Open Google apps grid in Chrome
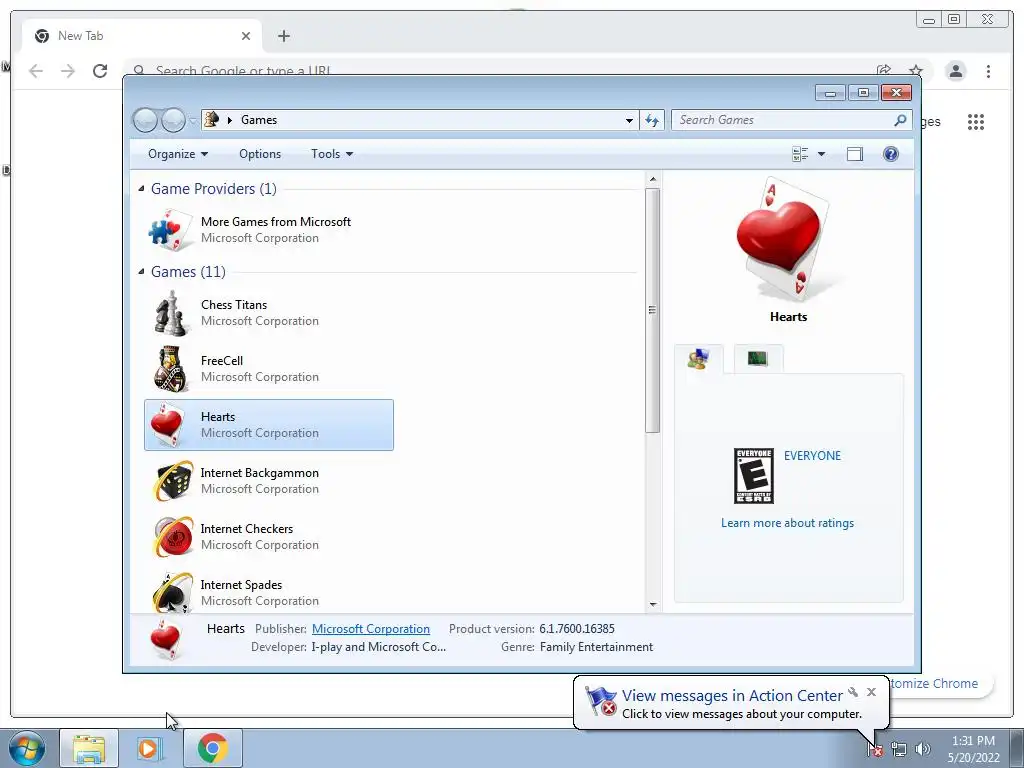Screen dimensions: 1024x768 [976, 121]
